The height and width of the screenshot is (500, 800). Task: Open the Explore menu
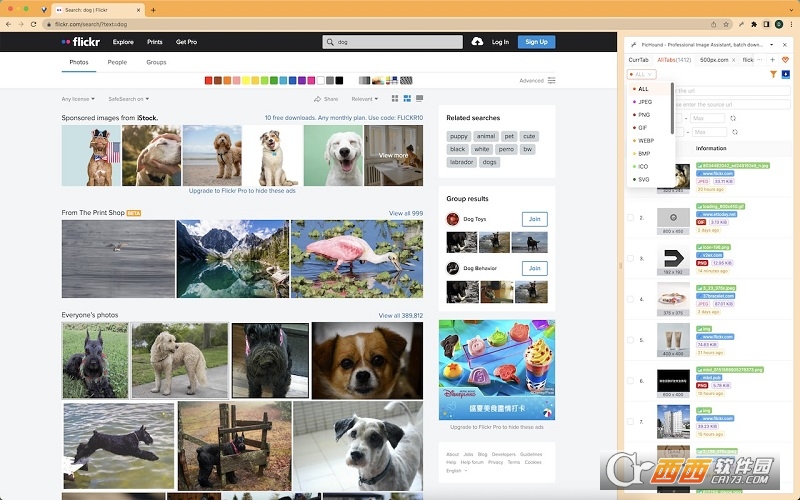point(123,42)
